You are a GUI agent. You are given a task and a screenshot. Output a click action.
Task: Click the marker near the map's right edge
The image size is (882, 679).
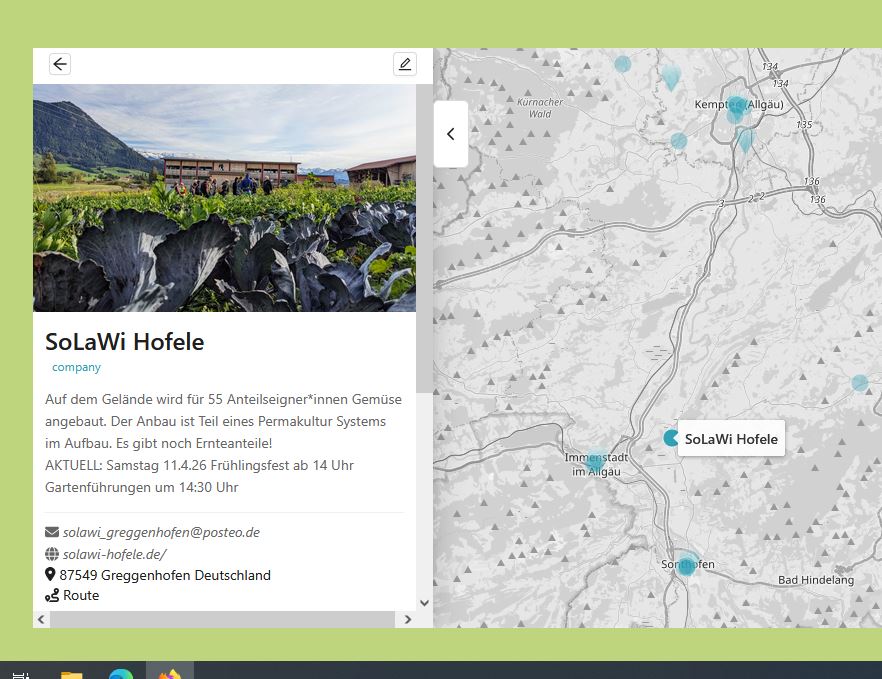pos(860,382)
